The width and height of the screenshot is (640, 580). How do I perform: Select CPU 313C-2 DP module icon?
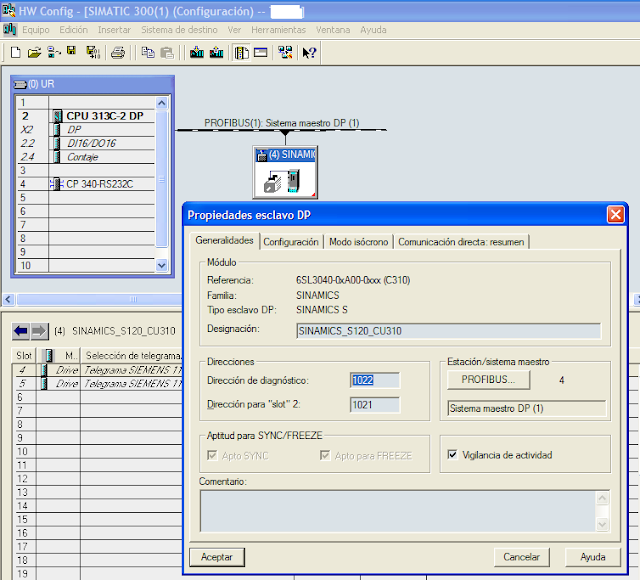[x=58, y=116]
